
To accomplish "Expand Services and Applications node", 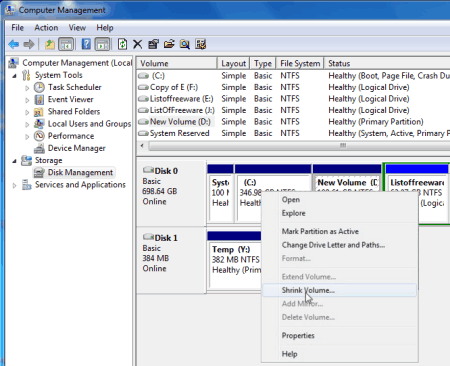I will 14,185.
